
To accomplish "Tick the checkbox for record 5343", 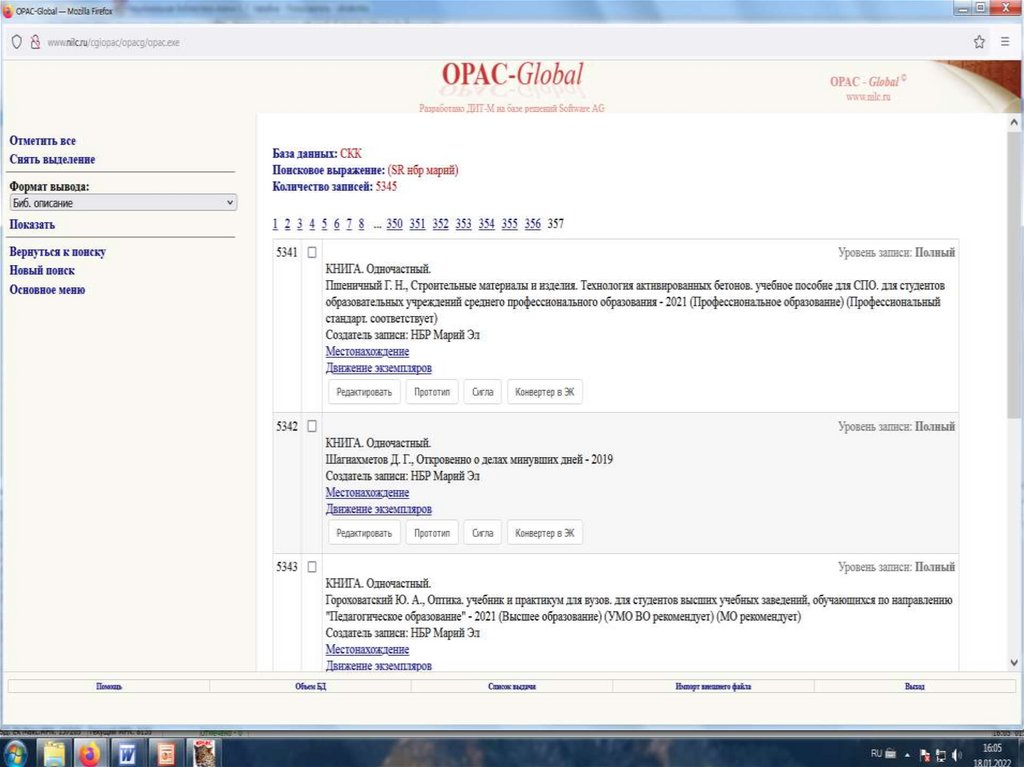I will (312, 566).
